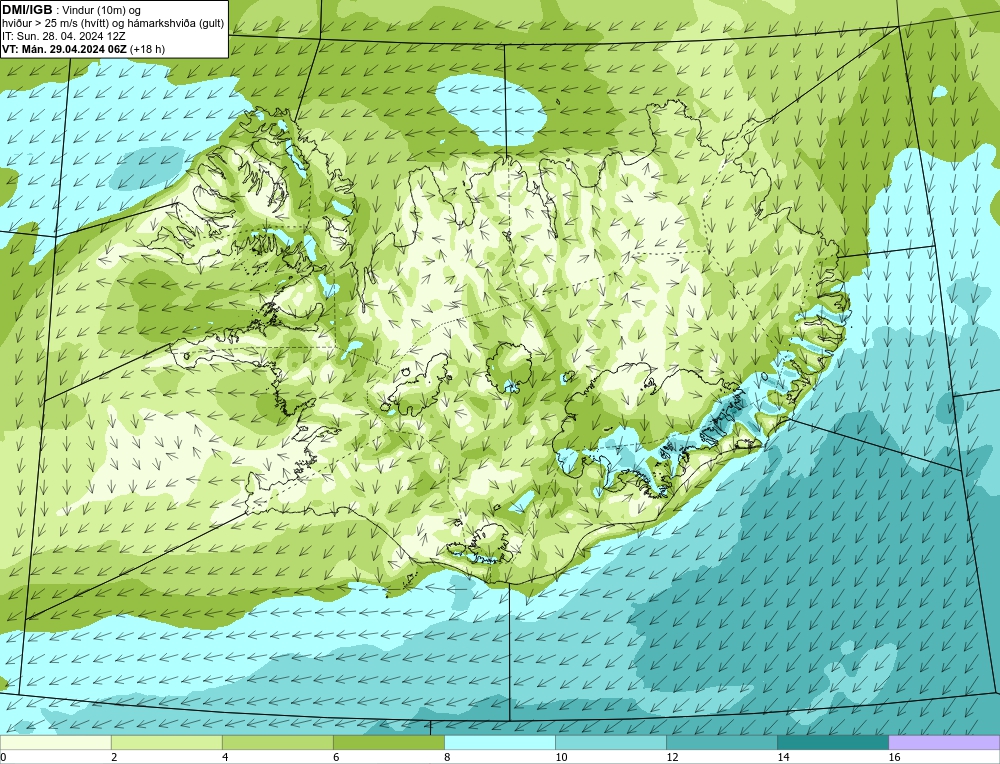Click the 2–4 m/s light green legend swatch

pyautogui.click(x=166, y=742)
